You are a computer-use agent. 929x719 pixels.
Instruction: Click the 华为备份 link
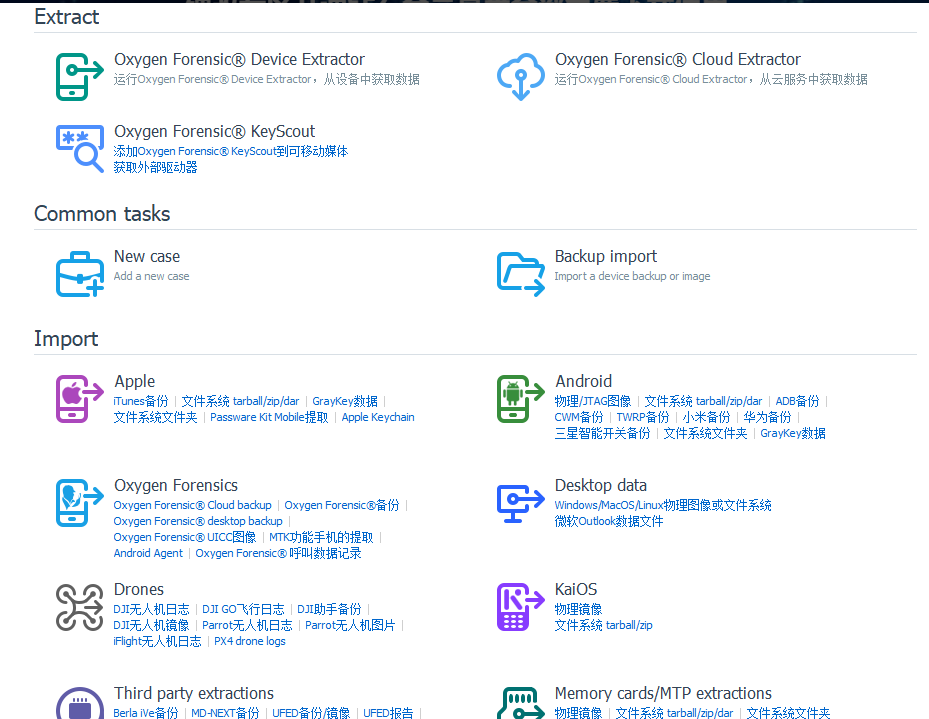(767, 417)
